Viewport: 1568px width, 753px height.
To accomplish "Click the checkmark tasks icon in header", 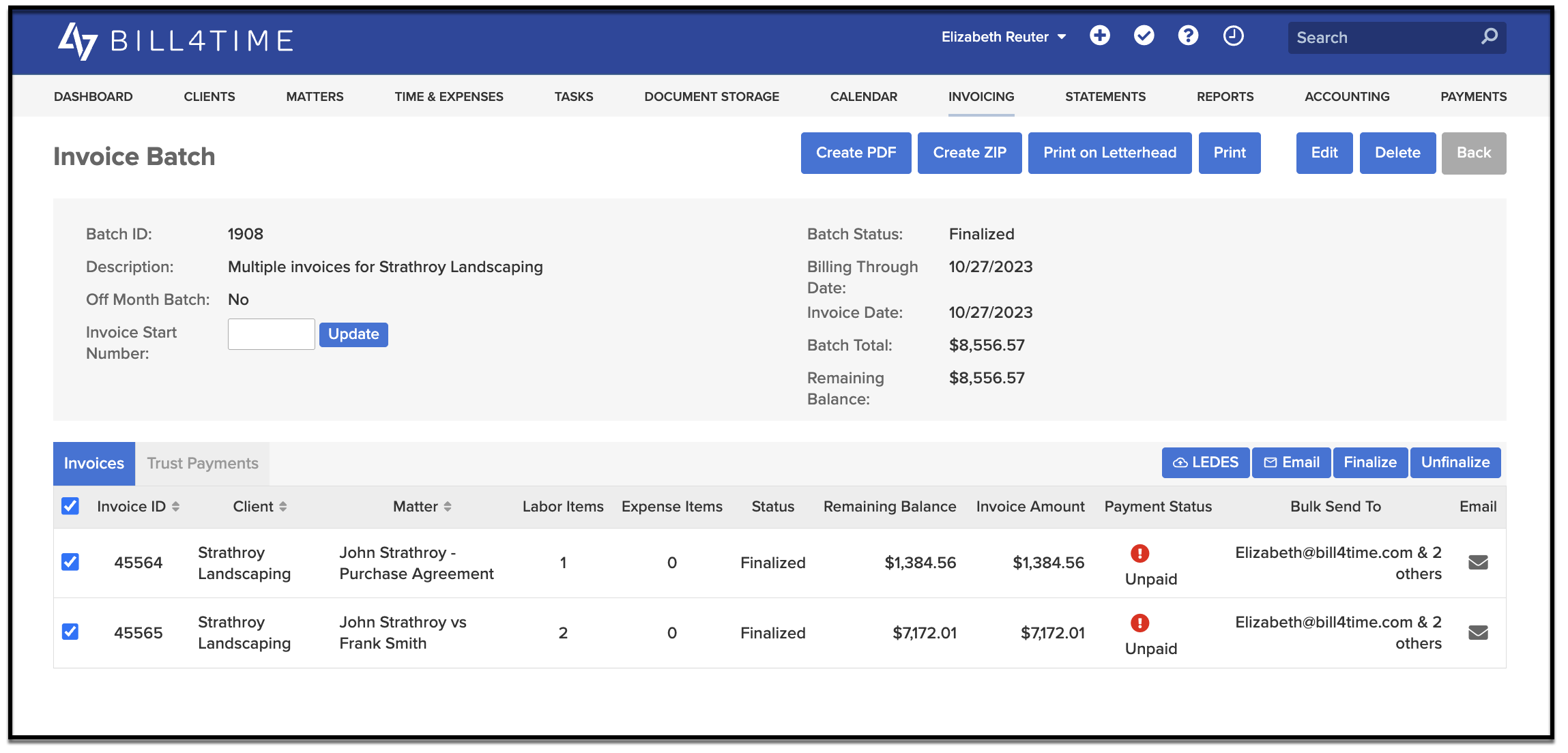I will point(1144,35).
